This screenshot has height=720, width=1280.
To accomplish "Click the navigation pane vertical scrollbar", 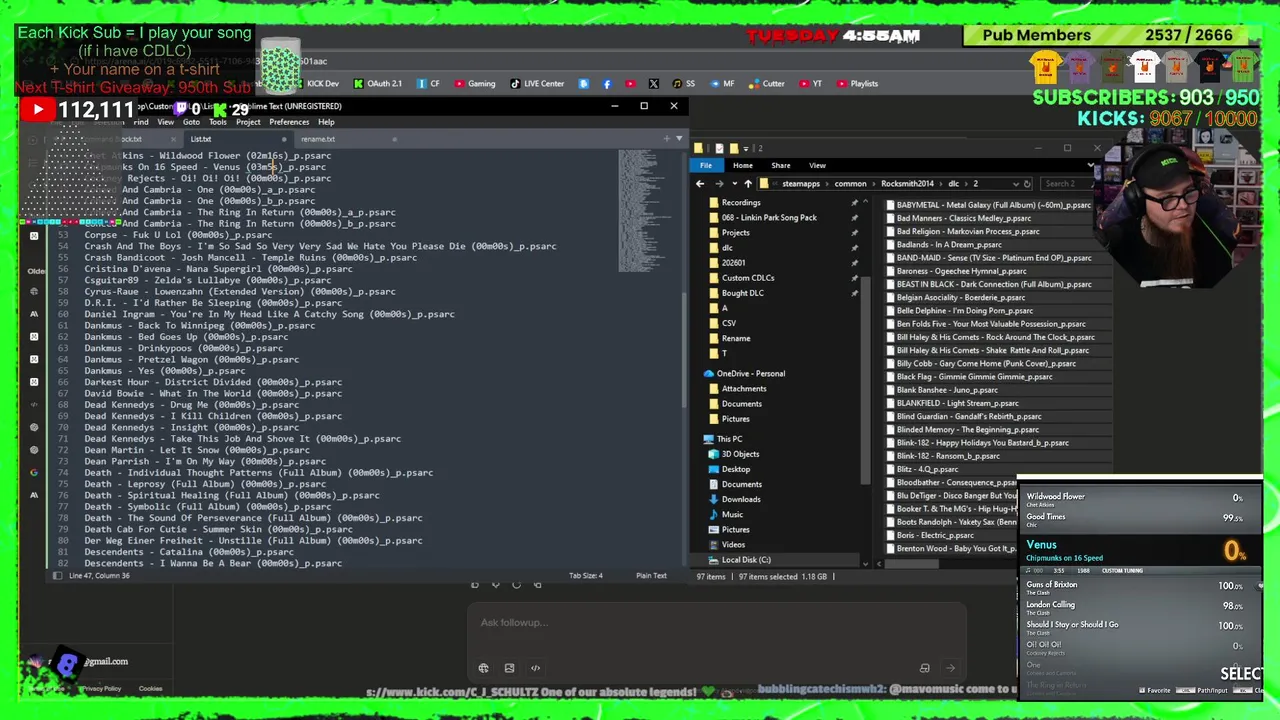I will coord(865,380).
